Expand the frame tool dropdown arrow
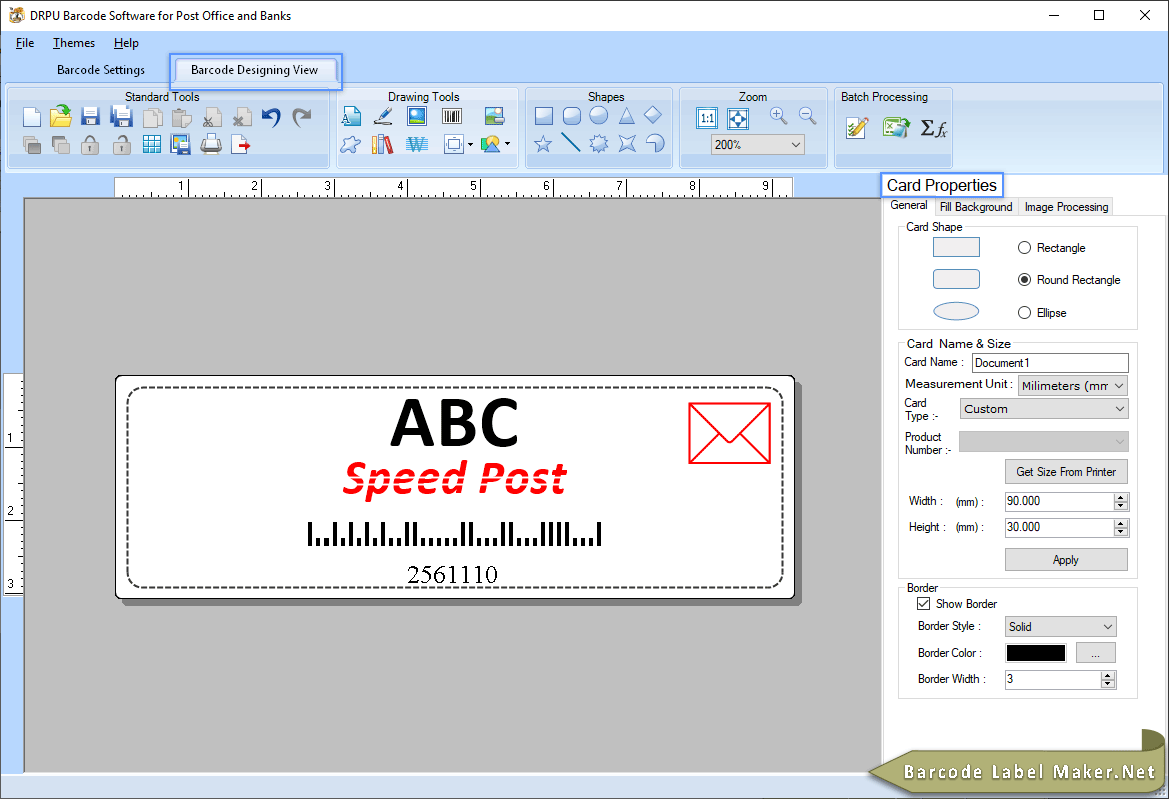Image resolution: width=1169 pixels, height=799 pixels. [x=470, y=145]
